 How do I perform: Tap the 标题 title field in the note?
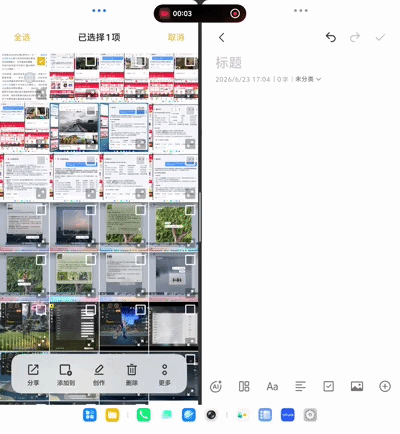[229, 63]
